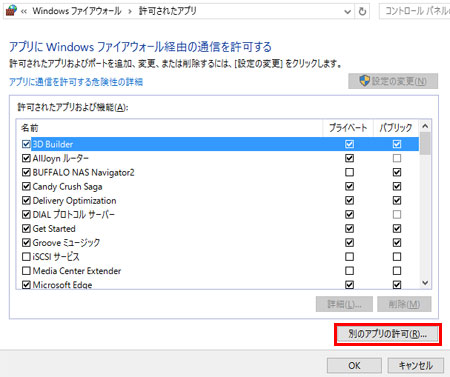Toggle BUFFALO NAS Navigator2 public checkbox
The height and width of the screenshot is (377, 450).
(397, 172)
